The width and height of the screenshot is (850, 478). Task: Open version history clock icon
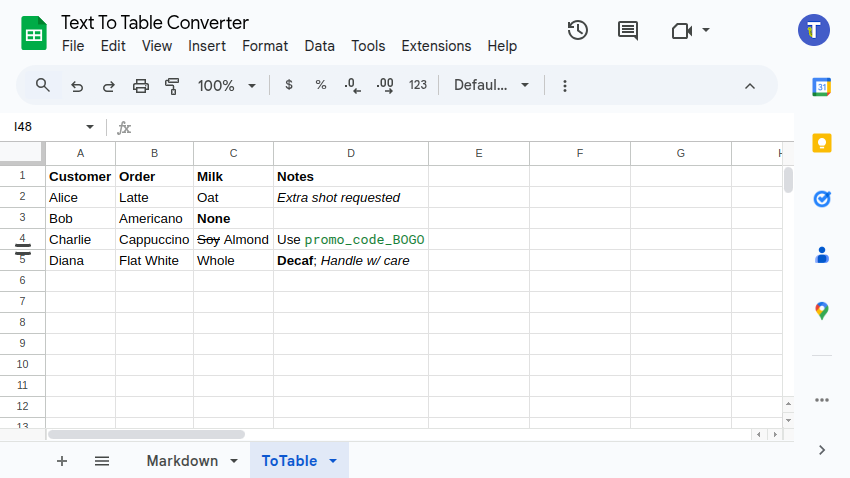tap(577, 30)
